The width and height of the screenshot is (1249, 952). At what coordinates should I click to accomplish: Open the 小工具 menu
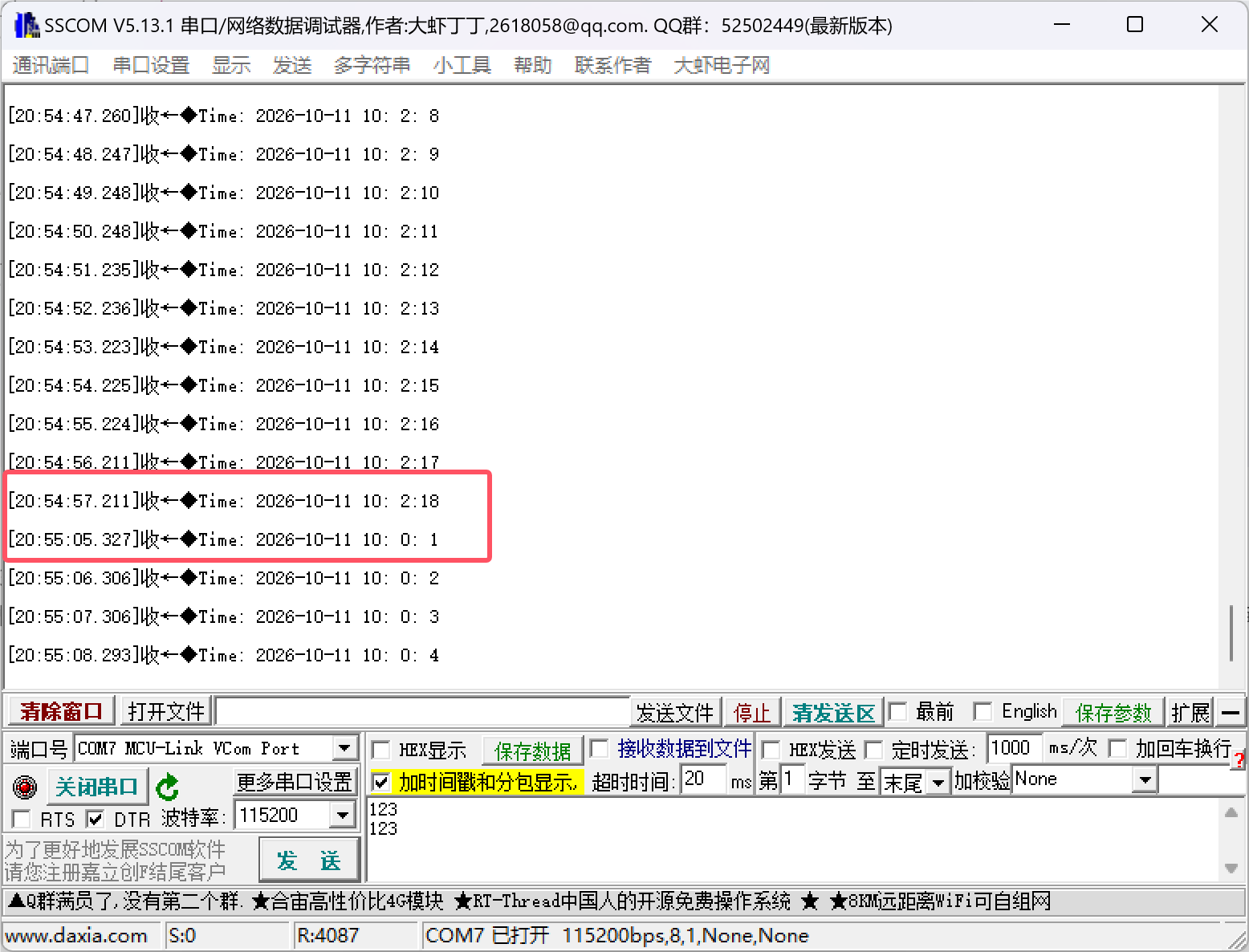click(x=462, y=65)
